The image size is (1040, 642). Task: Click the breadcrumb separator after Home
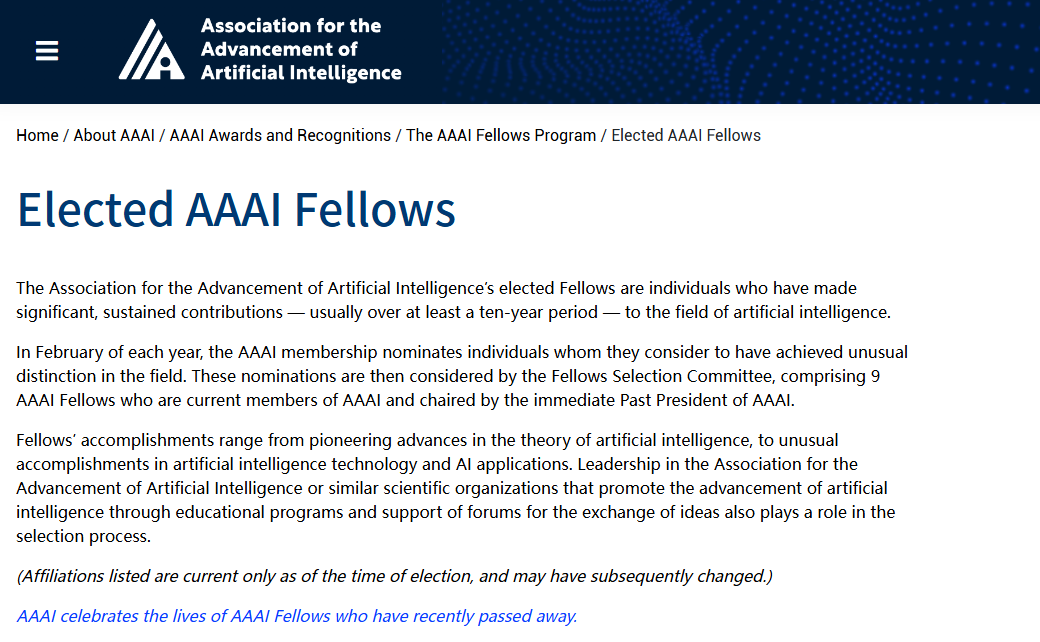[64, 135]
